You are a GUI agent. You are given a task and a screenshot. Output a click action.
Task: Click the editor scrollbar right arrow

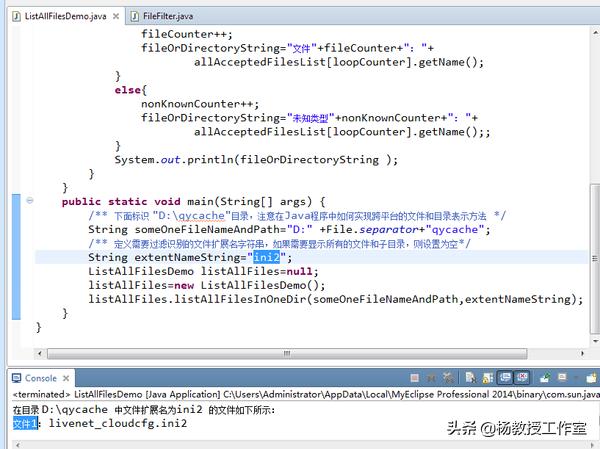tap(582, 353)
